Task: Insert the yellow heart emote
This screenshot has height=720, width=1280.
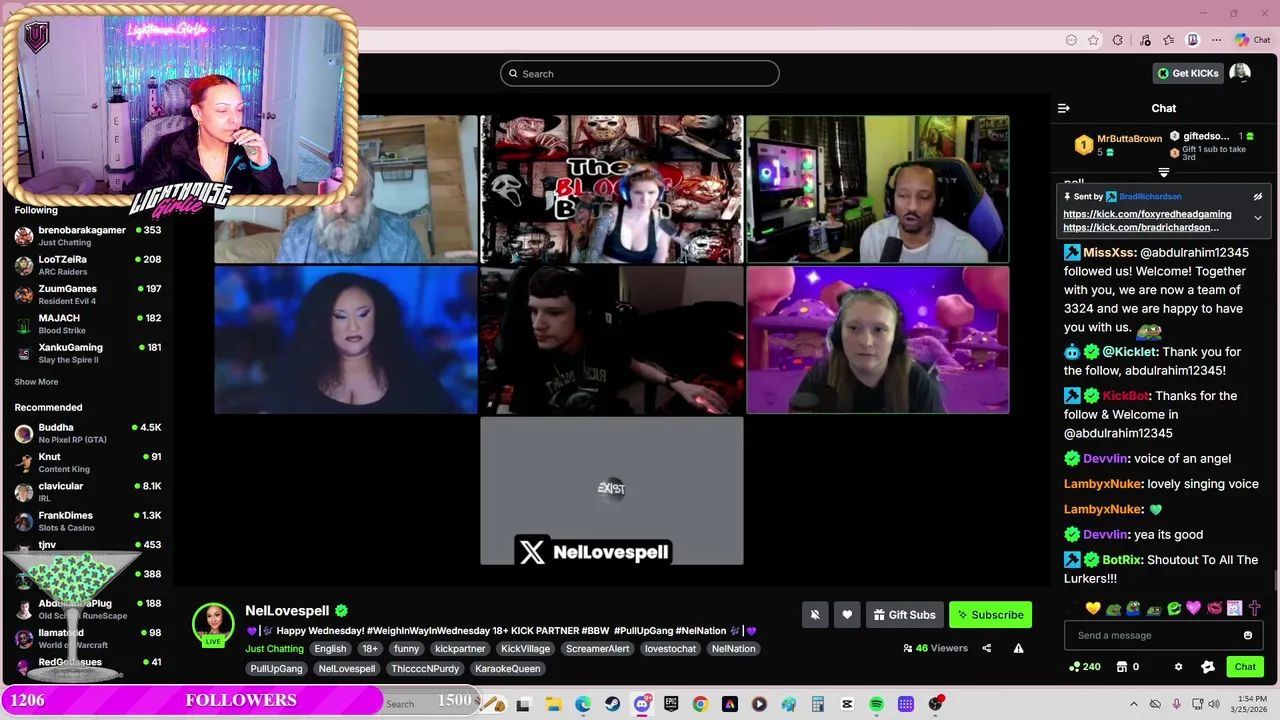Action: pyautogui.click(x=1093, y=608)
